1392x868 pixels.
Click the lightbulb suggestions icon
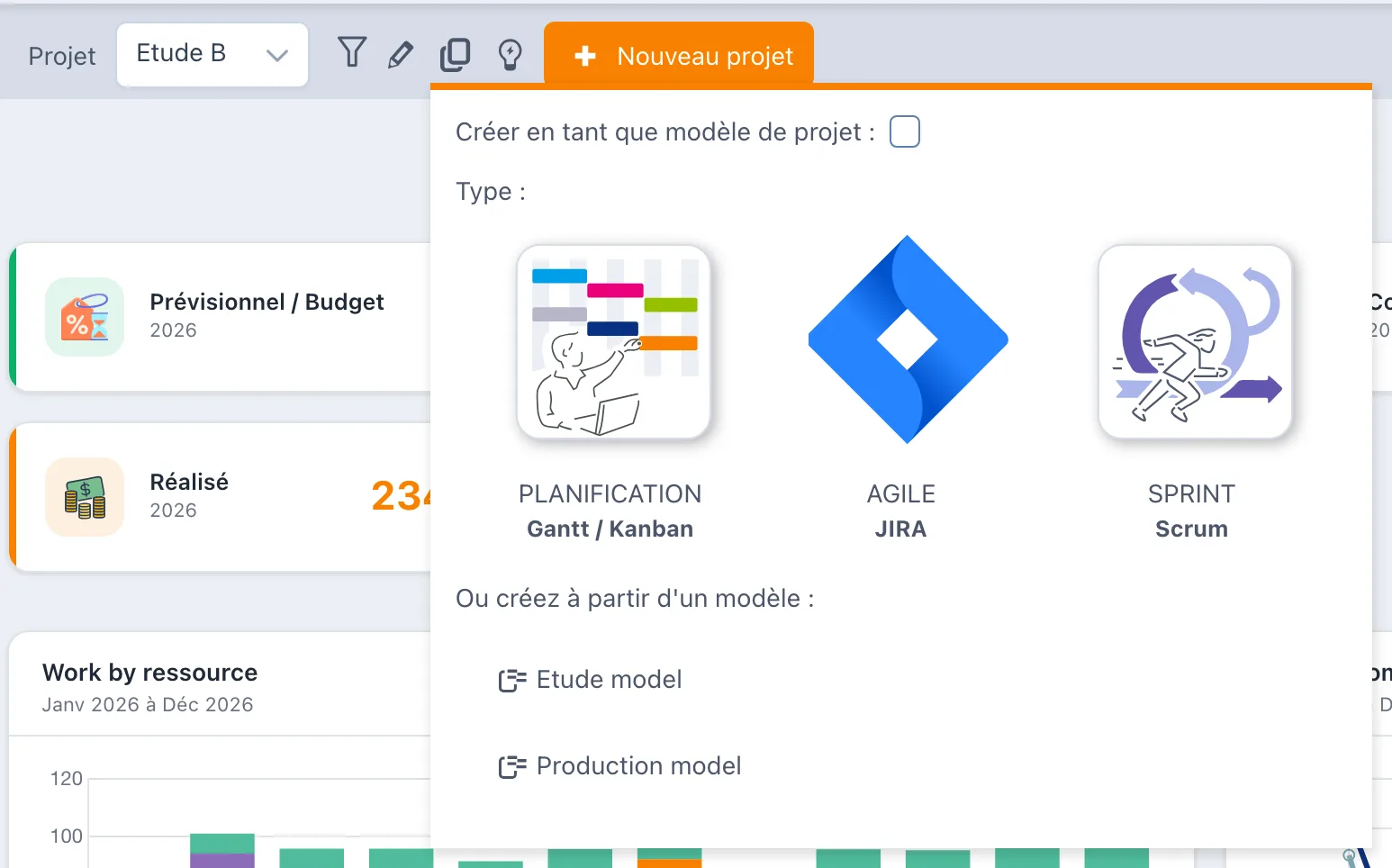511,55
